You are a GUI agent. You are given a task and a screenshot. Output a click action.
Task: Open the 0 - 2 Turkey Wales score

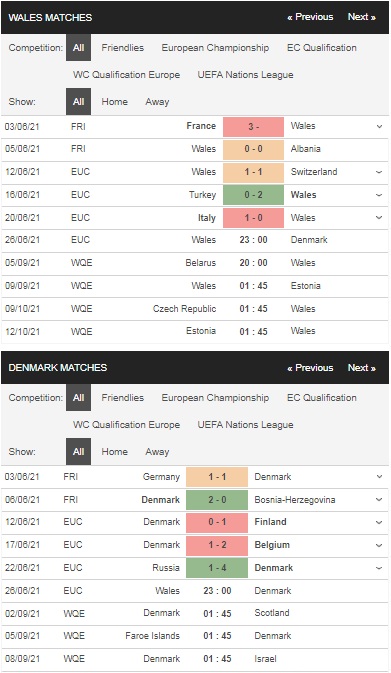tap(253, 195)
